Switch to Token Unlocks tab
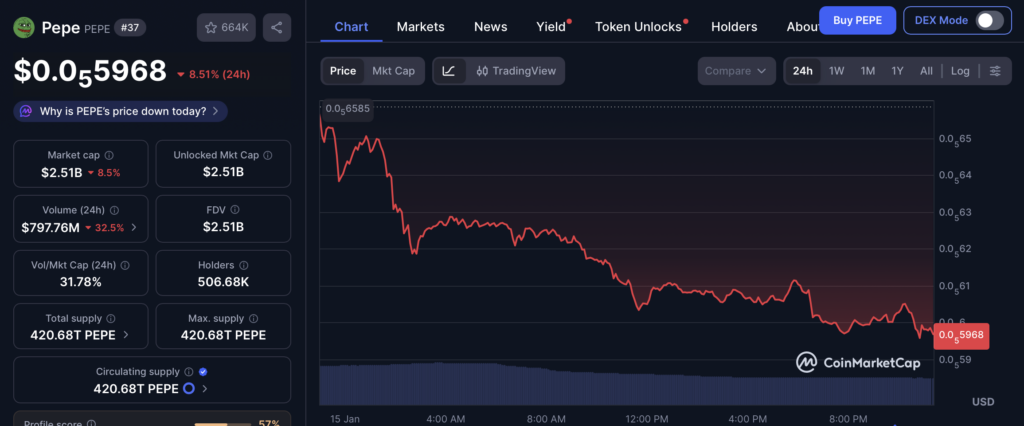Viewport: 1024px width, 426px height. click(x=638, y=27)
